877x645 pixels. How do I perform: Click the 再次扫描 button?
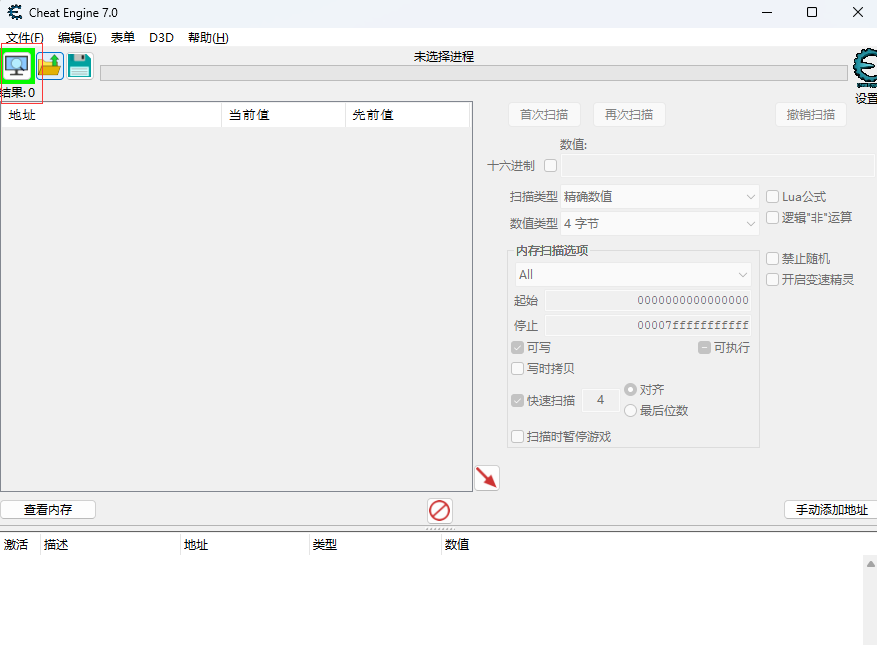(629, 115)
